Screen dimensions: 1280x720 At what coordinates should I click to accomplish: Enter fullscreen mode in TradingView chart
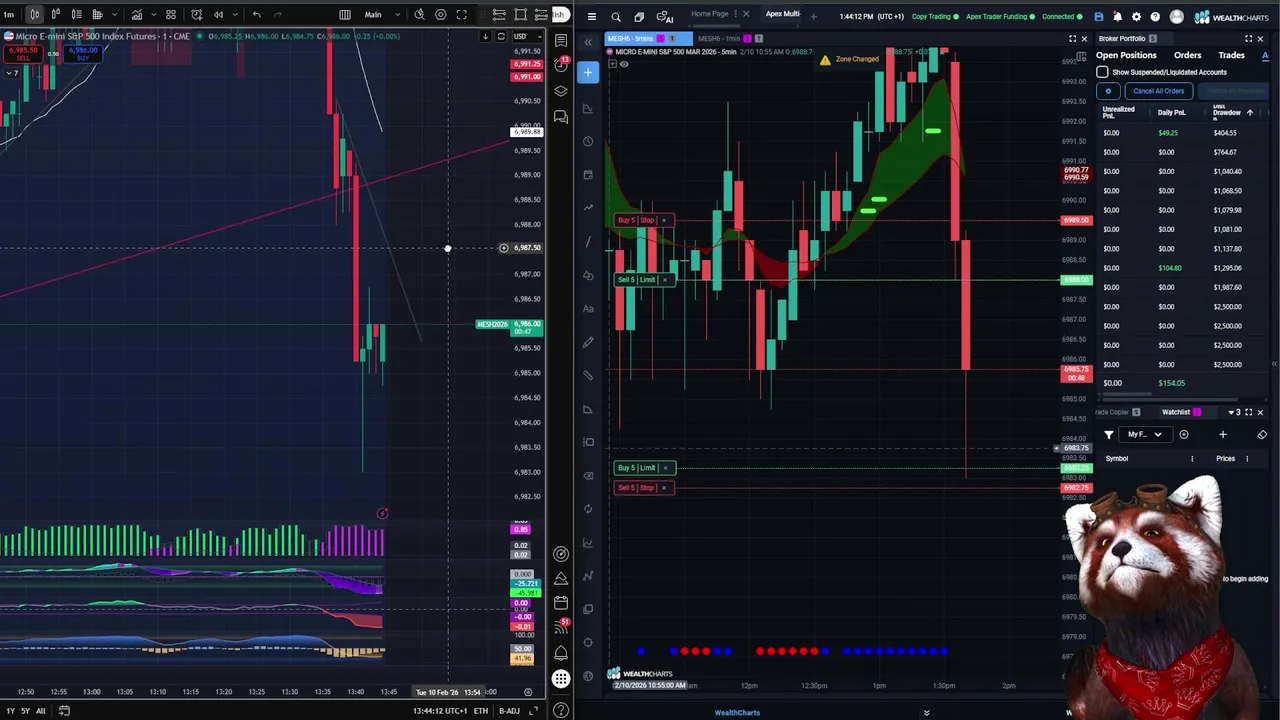coord(462,14)
